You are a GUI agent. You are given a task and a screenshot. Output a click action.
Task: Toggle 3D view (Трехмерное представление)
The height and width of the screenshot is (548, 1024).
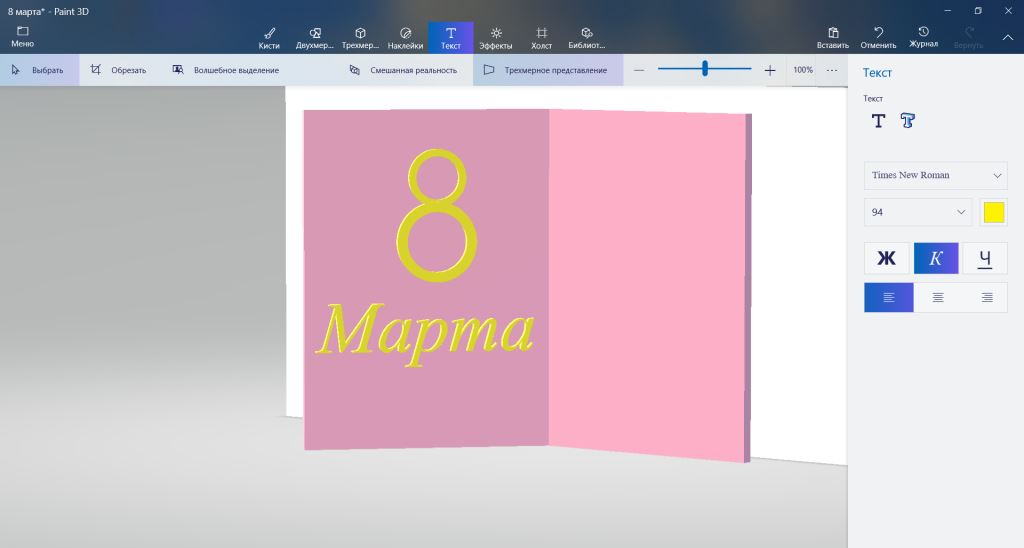(547, 70)
